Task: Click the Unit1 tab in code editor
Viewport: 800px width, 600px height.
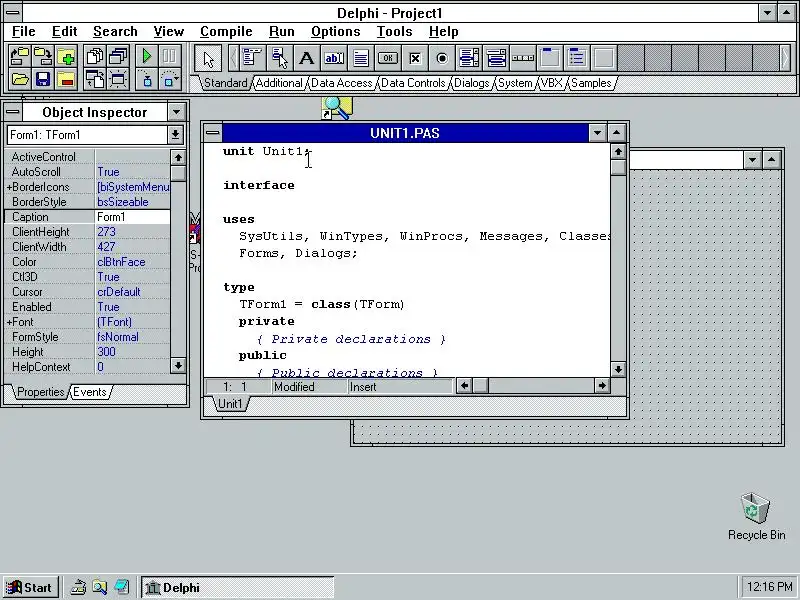Action: pyautogui.click(x=230, y=404)
